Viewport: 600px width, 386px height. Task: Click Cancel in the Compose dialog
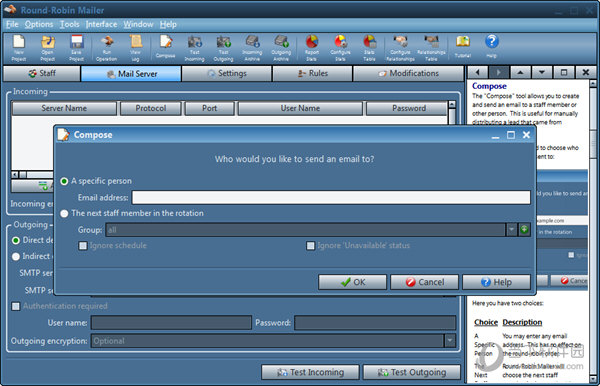pos(424,282)
